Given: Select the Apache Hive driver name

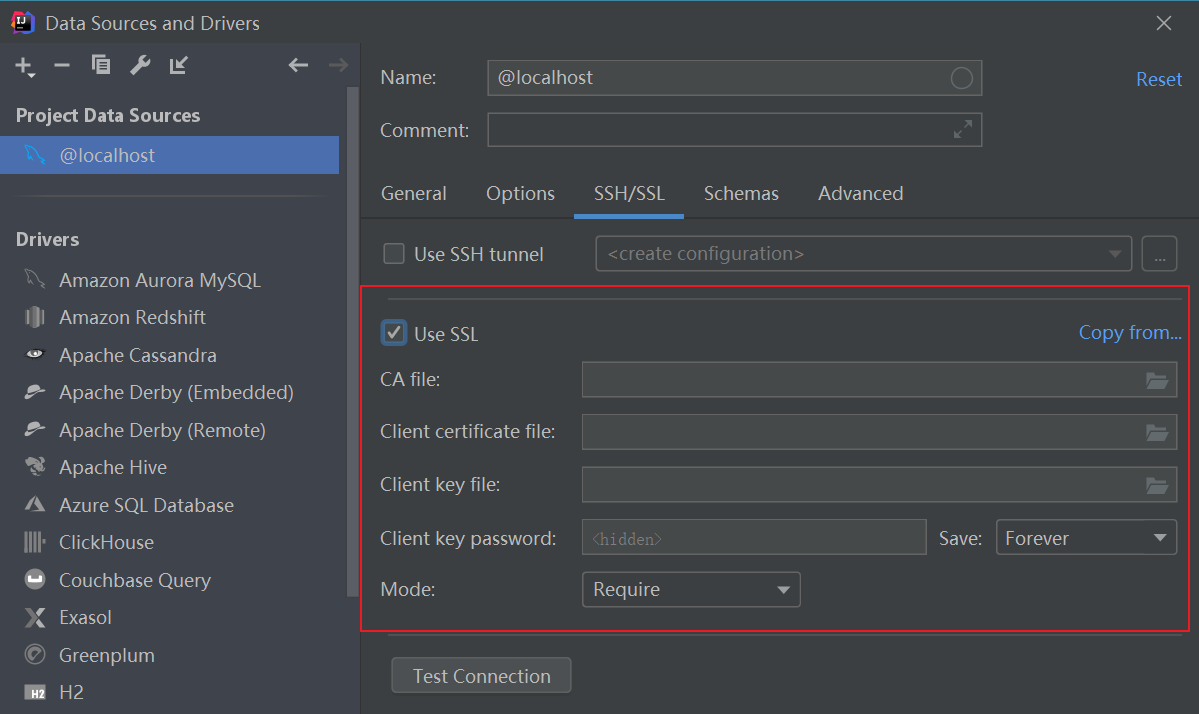Looking at the screenshot, I should point(113,467).
